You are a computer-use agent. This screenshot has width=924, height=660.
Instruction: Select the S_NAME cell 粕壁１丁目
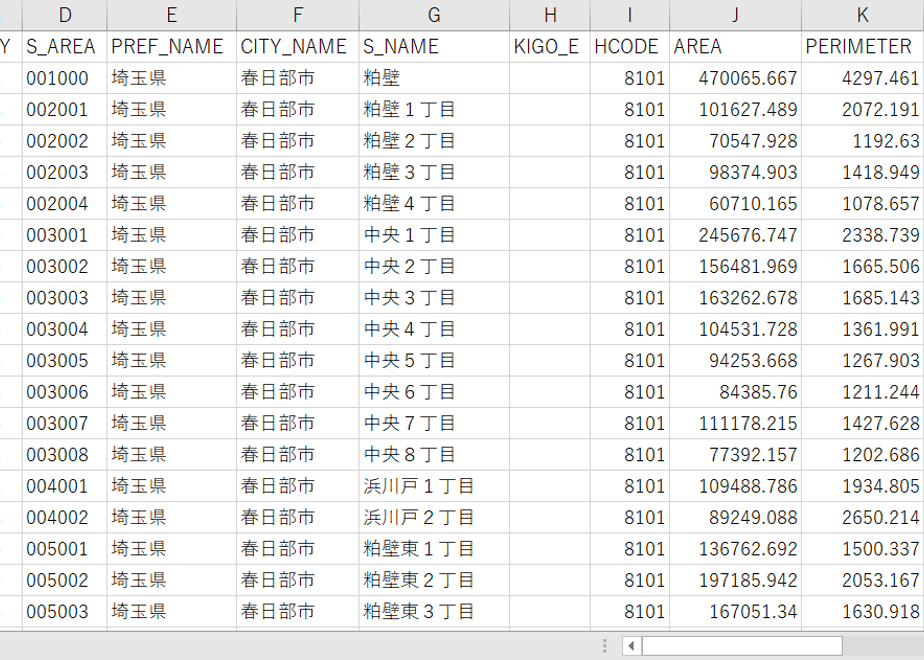[x=434, y=110]
